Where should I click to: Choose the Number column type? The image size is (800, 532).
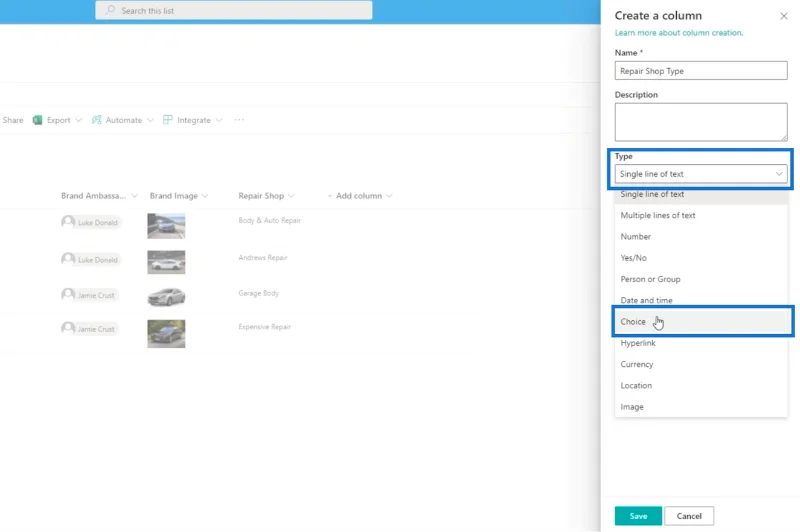click(x=701, y=237)
